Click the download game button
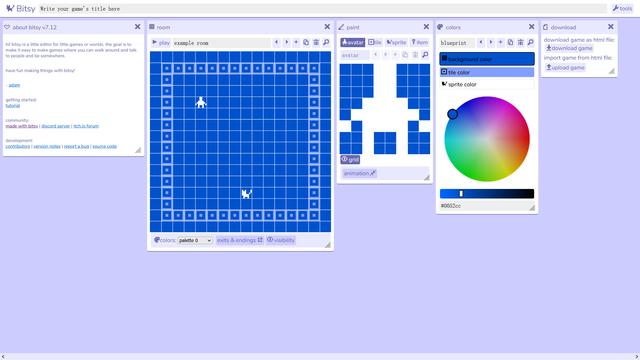640x360 pixels. tap(569, 48)
